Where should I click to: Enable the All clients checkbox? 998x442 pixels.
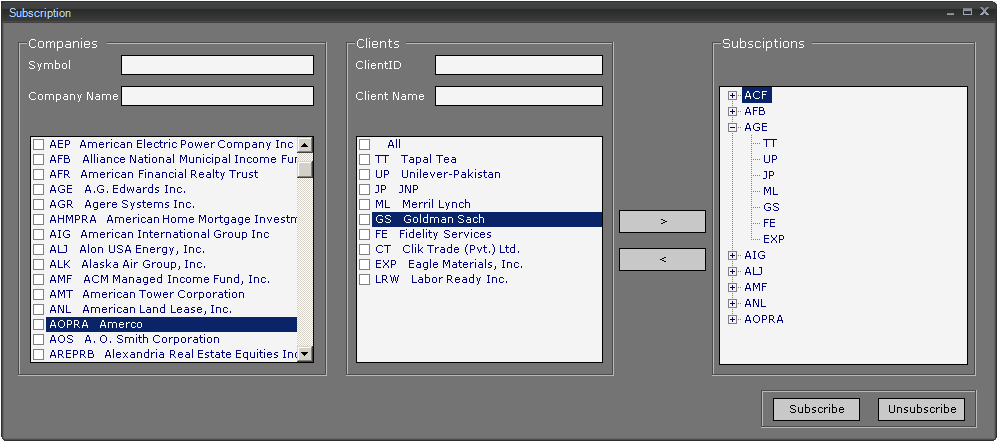pyautogui.click(x=364, y=144)
